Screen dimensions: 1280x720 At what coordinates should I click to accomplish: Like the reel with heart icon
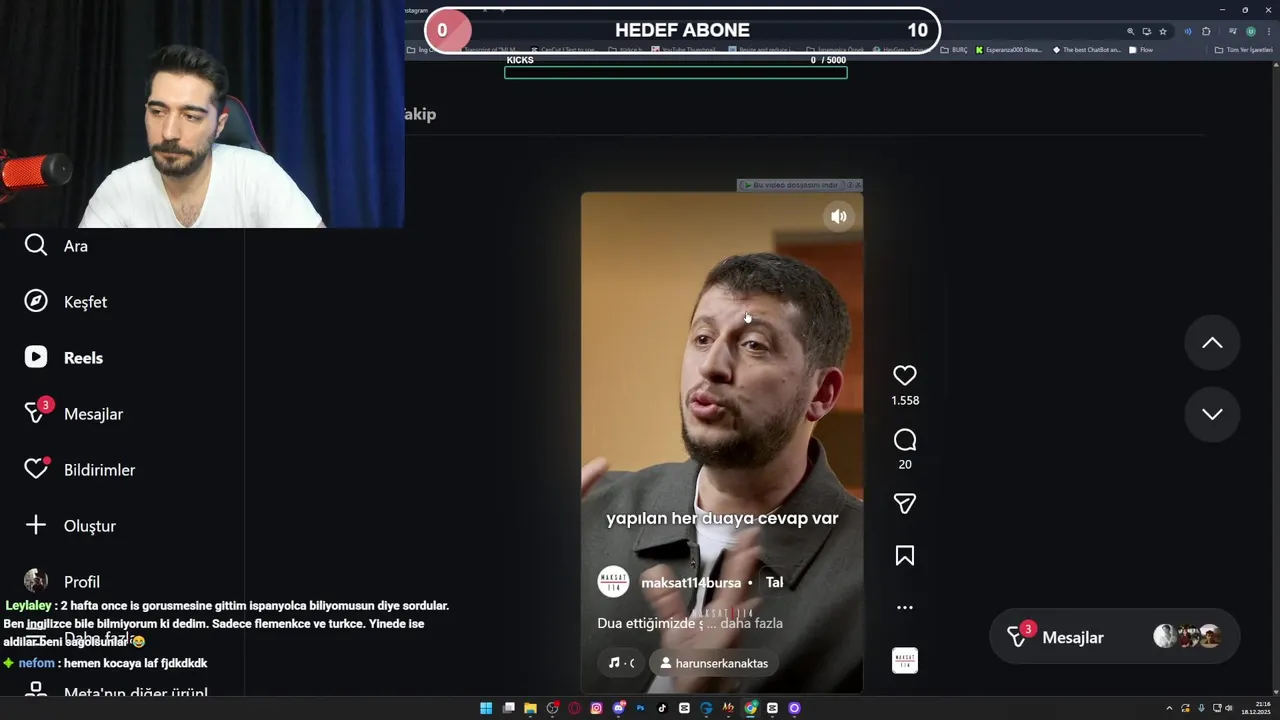(905, 376)
